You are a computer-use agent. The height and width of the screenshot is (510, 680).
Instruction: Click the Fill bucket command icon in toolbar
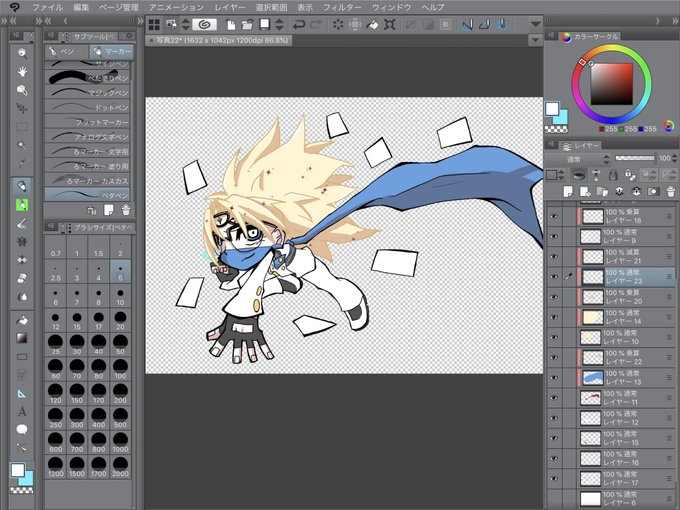[372, 25]
